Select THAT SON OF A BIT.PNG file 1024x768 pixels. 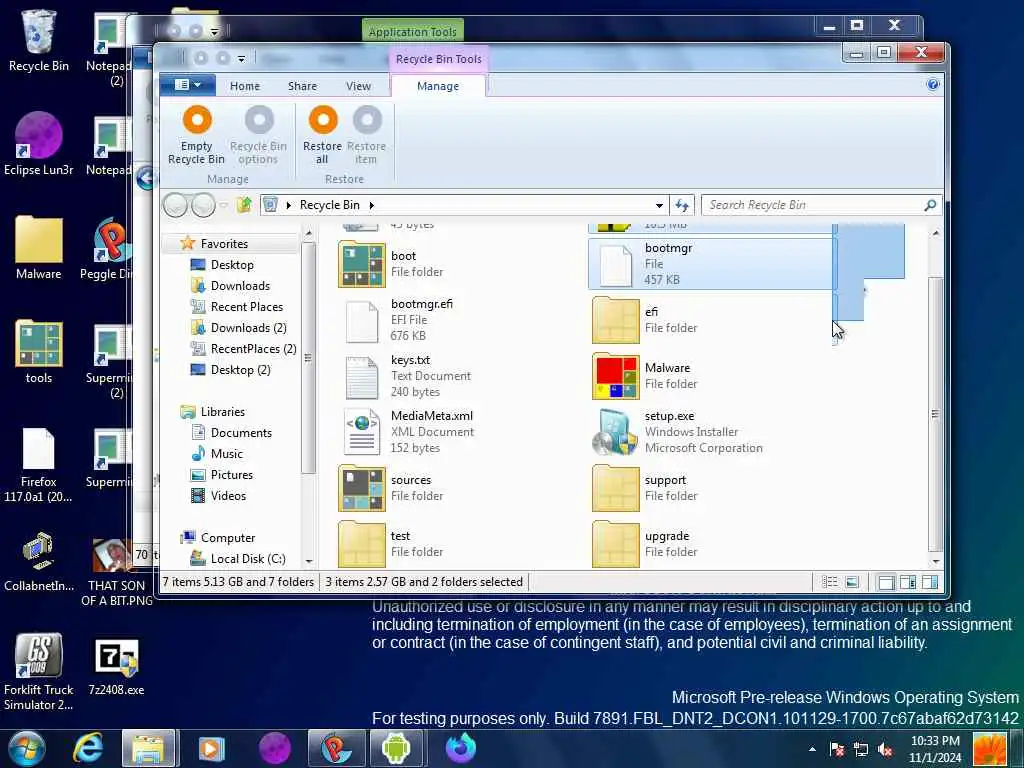coord(116,573)
